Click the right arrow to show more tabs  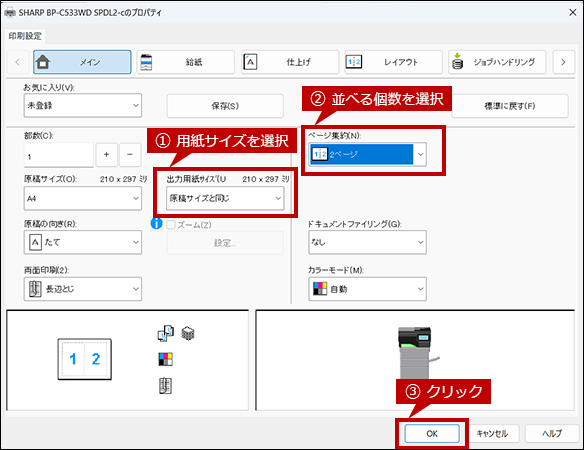[563, 62]
